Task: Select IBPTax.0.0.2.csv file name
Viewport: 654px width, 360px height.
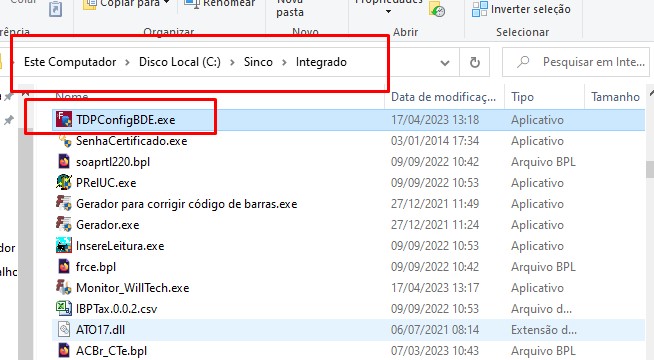Action: click(116, 309)
